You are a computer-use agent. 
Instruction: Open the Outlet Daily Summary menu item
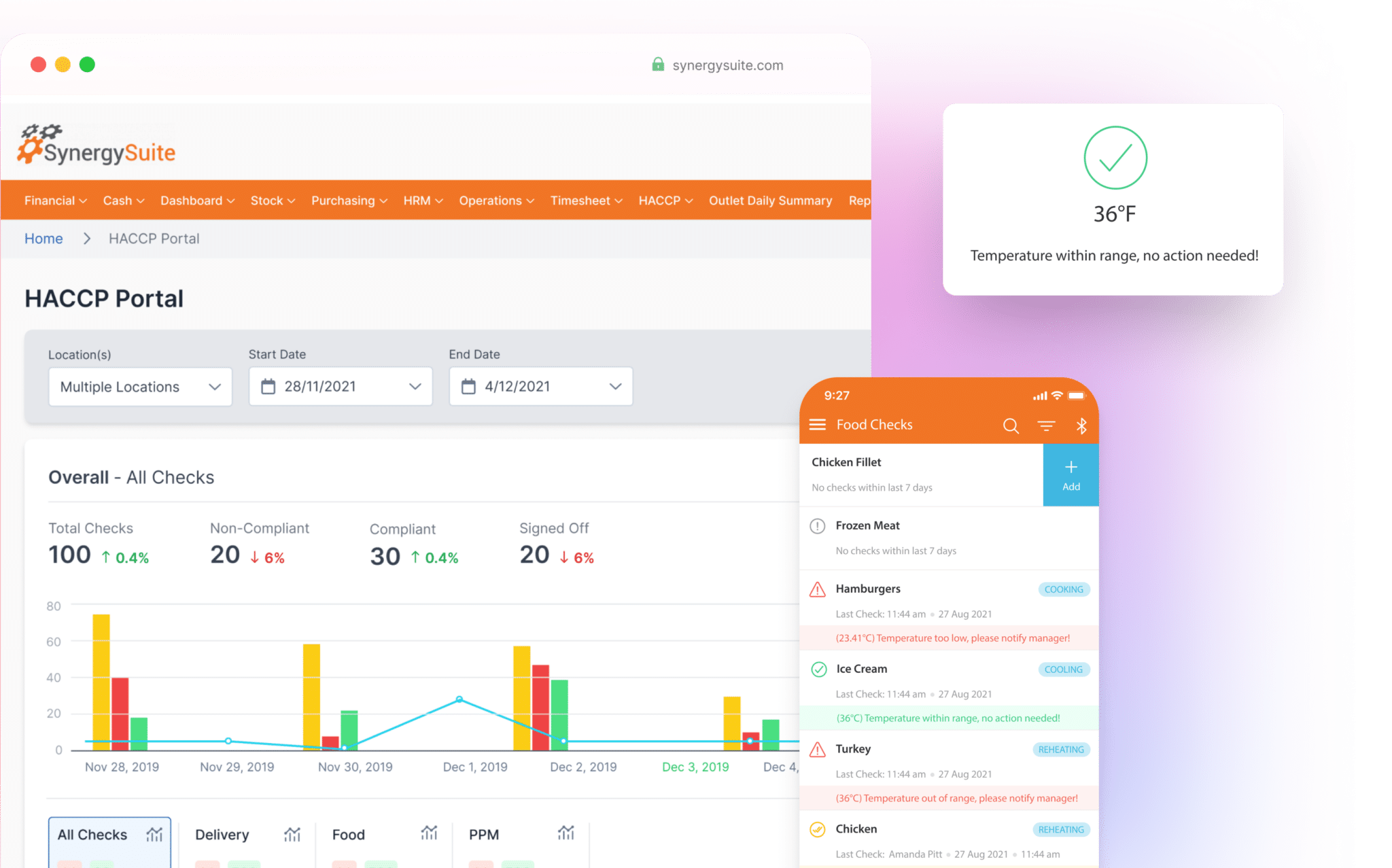click(769, 201)
